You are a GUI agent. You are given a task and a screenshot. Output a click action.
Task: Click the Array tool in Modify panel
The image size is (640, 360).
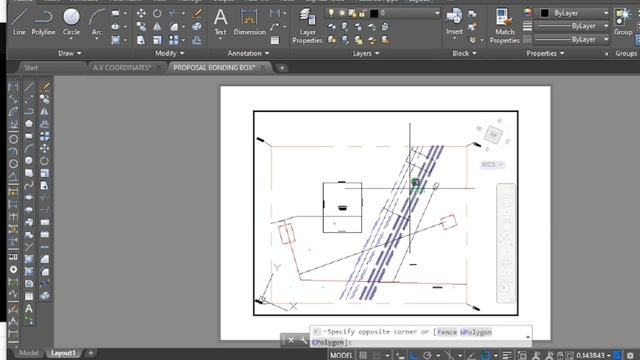coord(174,40)
